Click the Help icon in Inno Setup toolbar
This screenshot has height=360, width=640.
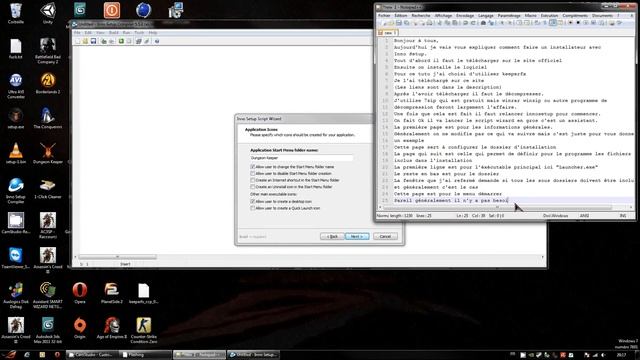[157, 41]
